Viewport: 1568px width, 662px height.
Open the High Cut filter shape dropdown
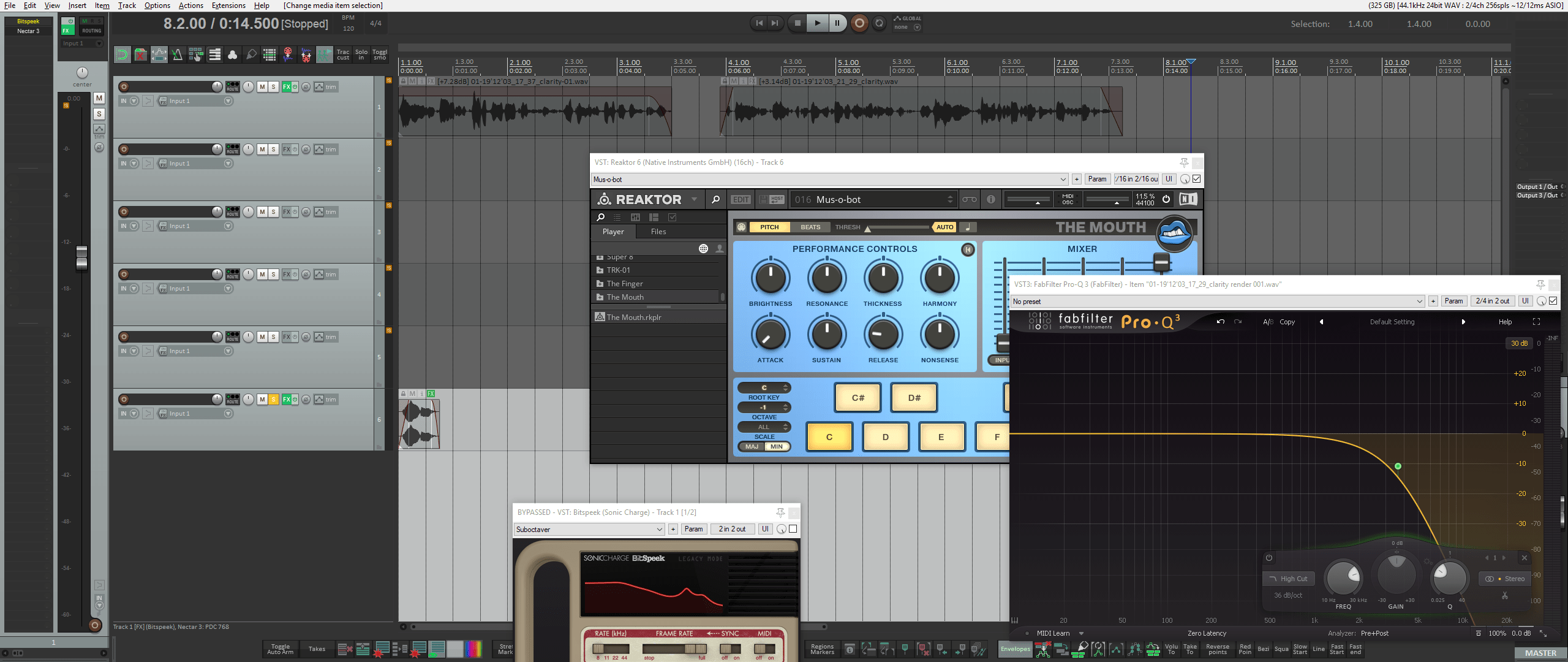[1289, 579]
